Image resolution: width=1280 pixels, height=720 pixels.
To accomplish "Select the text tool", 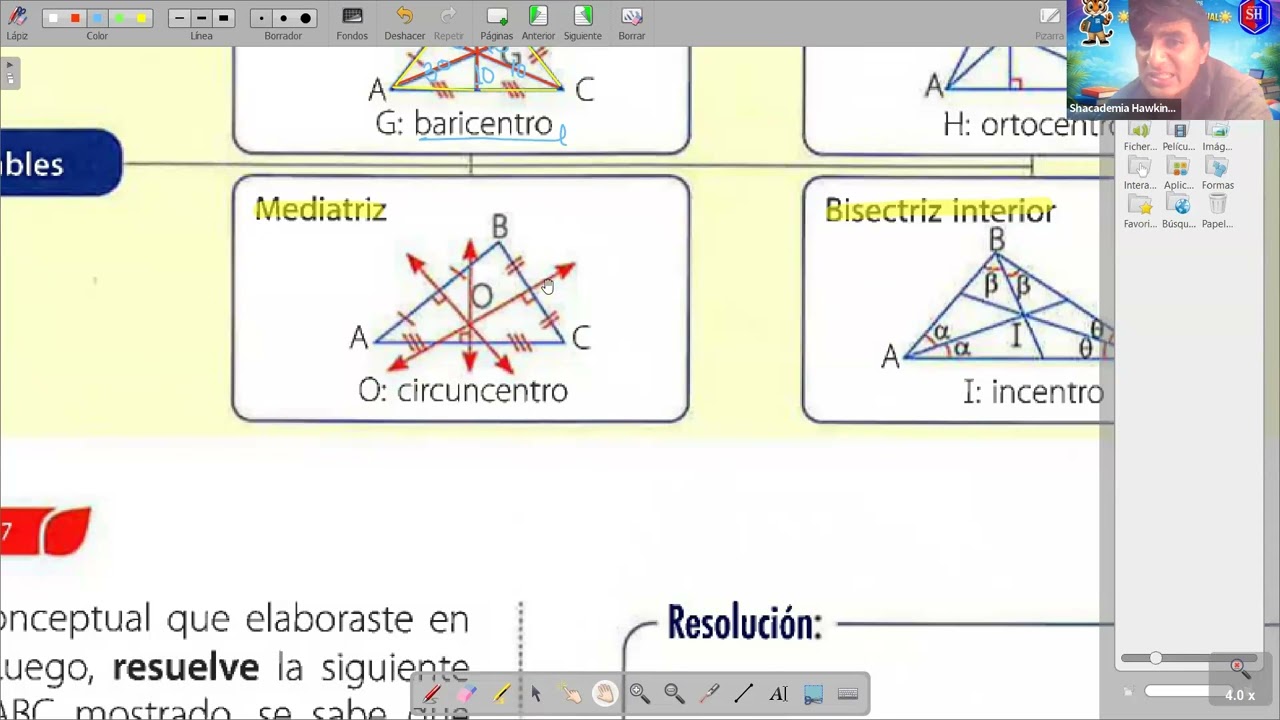I will (x=778, y=694).
